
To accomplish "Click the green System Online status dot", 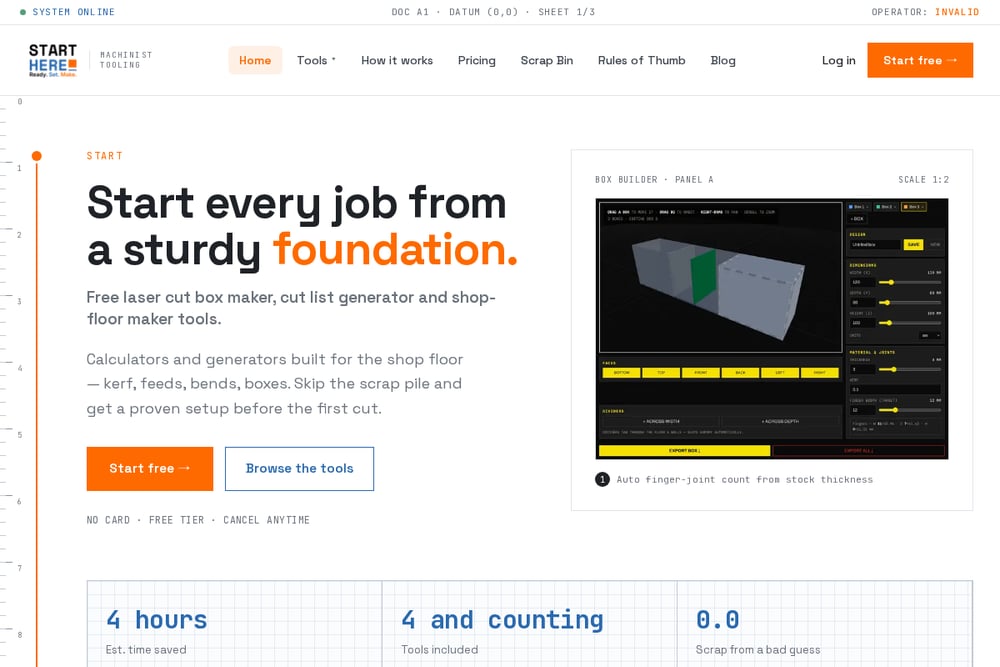I will [x=23, y=12].
